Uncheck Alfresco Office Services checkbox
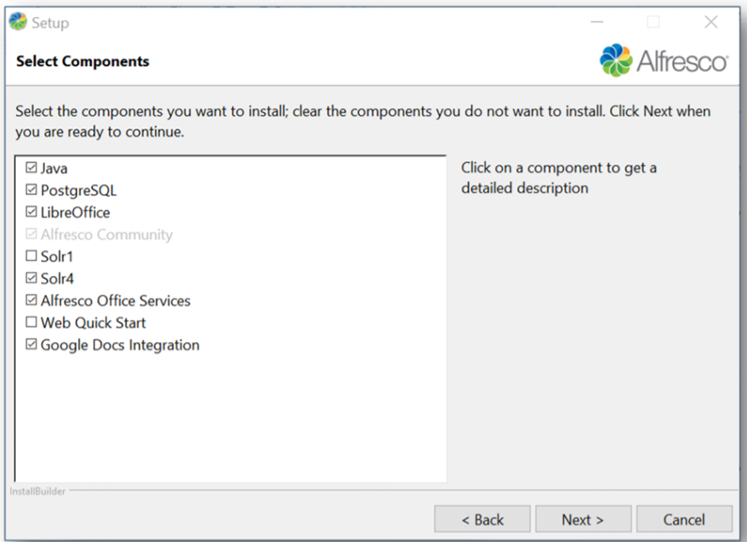This screenshot has width=747, height=542. [x=31, y=300]
